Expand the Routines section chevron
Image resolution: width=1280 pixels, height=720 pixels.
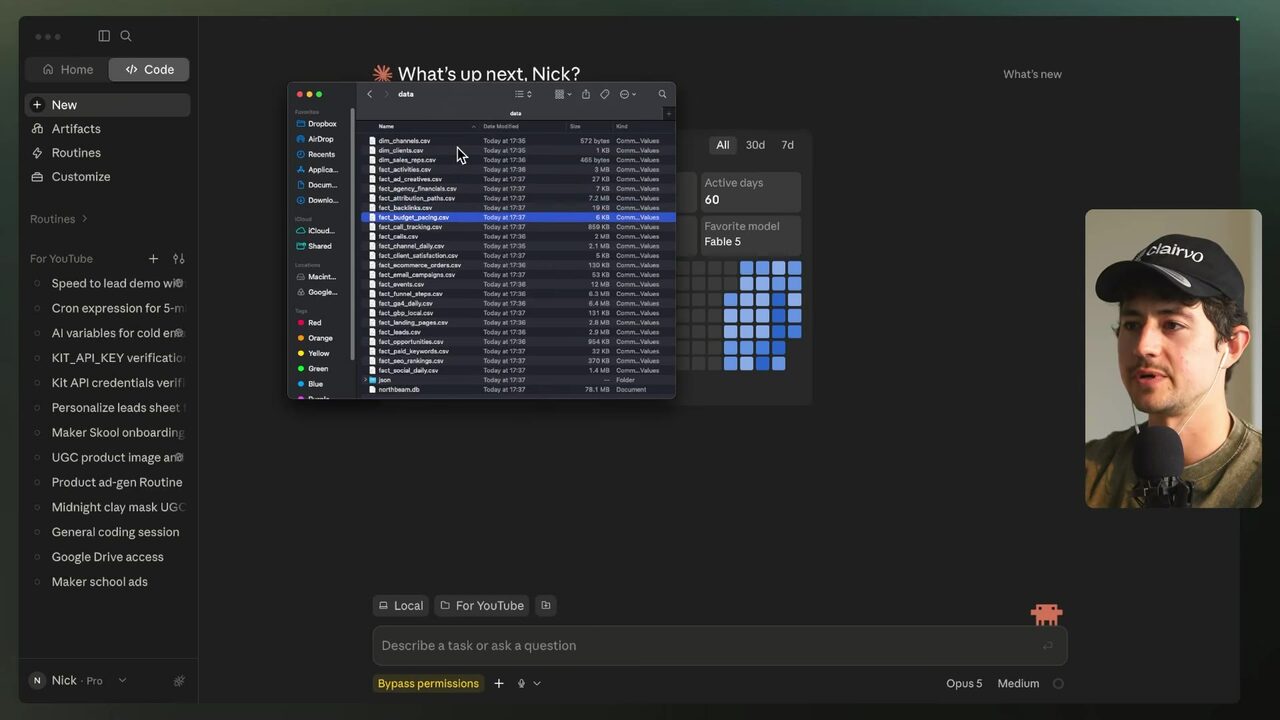pyautogui.click(x=84, y=219)
